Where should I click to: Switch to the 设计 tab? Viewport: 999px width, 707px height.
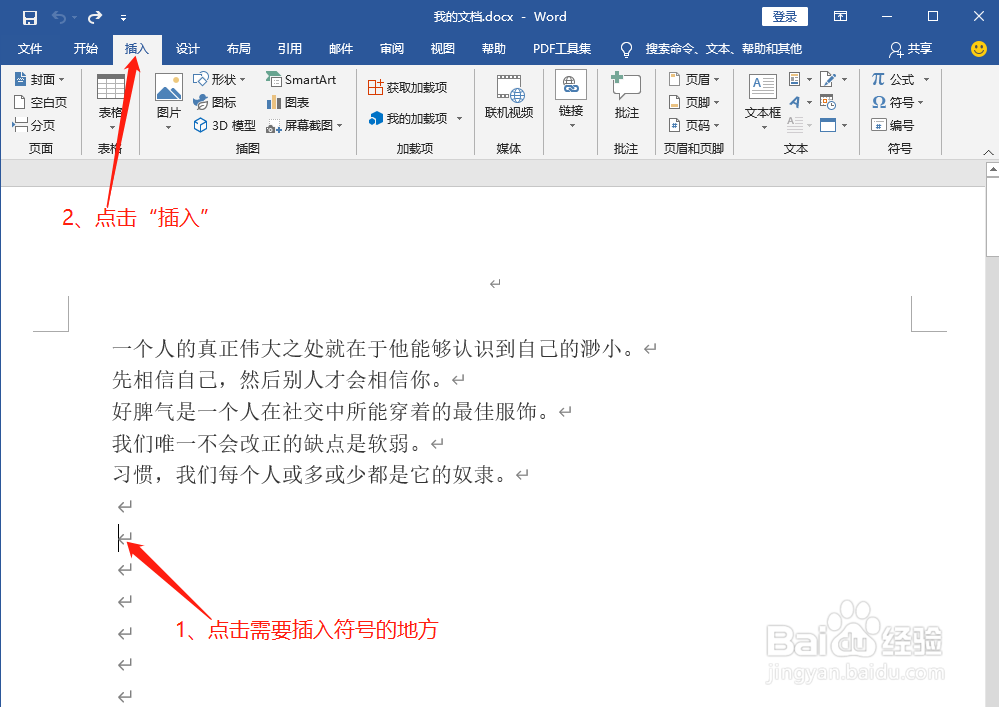(x=187, y=49)
